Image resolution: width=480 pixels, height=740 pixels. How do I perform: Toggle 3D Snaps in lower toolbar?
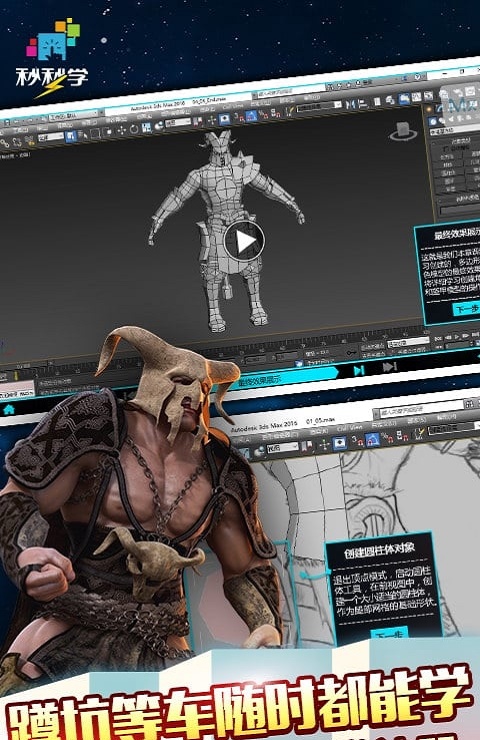[x=357, y=442]
